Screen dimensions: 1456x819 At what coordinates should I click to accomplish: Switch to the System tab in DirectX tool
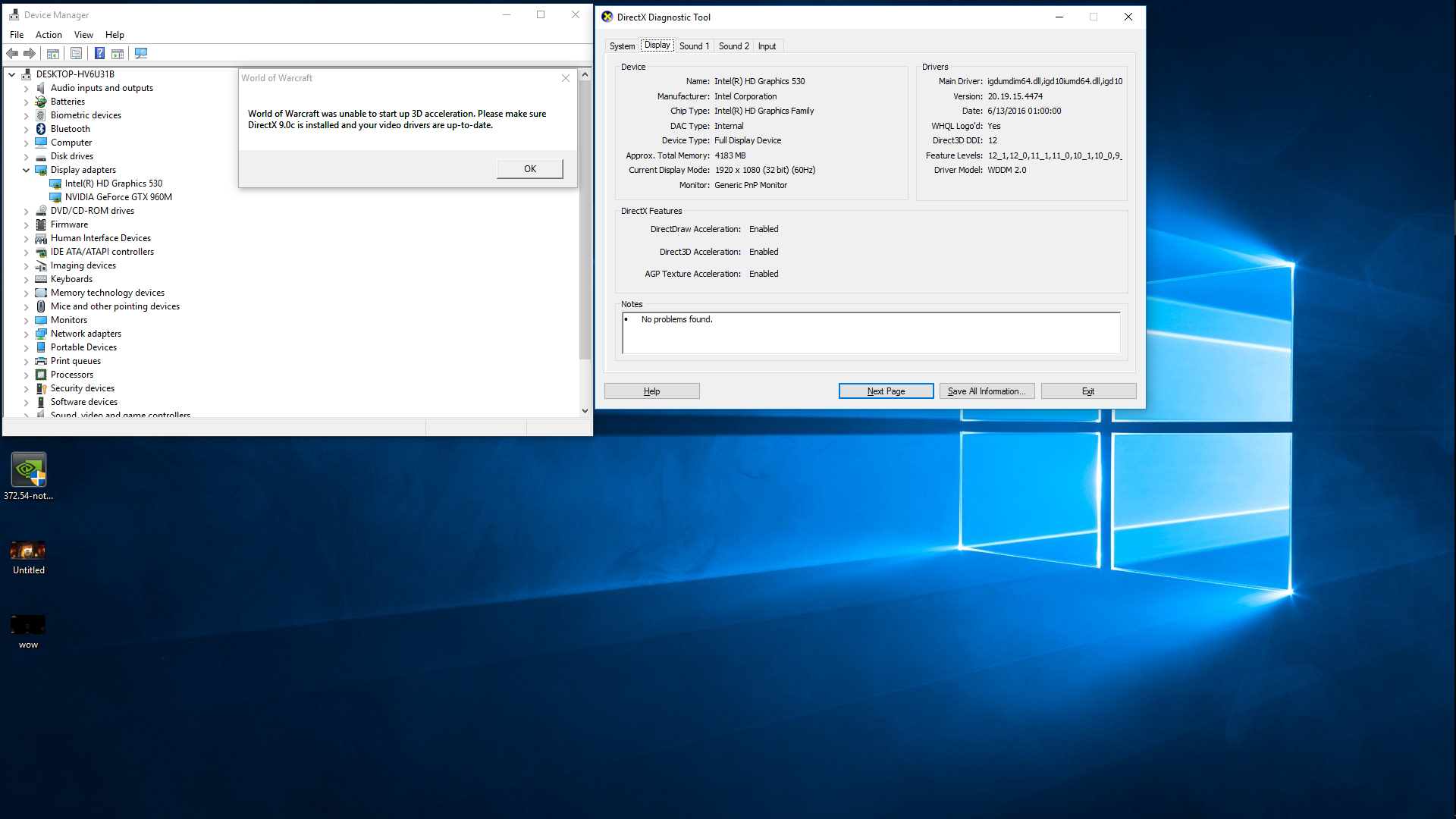pos(622,46)
